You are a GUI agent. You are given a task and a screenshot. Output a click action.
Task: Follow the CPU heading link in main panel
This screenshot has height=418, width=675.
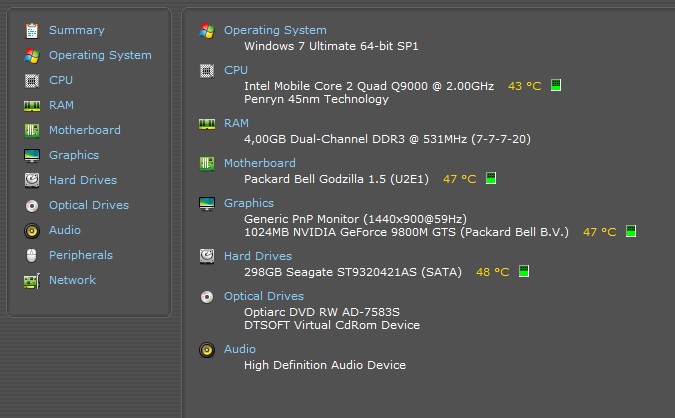(236, 70)
